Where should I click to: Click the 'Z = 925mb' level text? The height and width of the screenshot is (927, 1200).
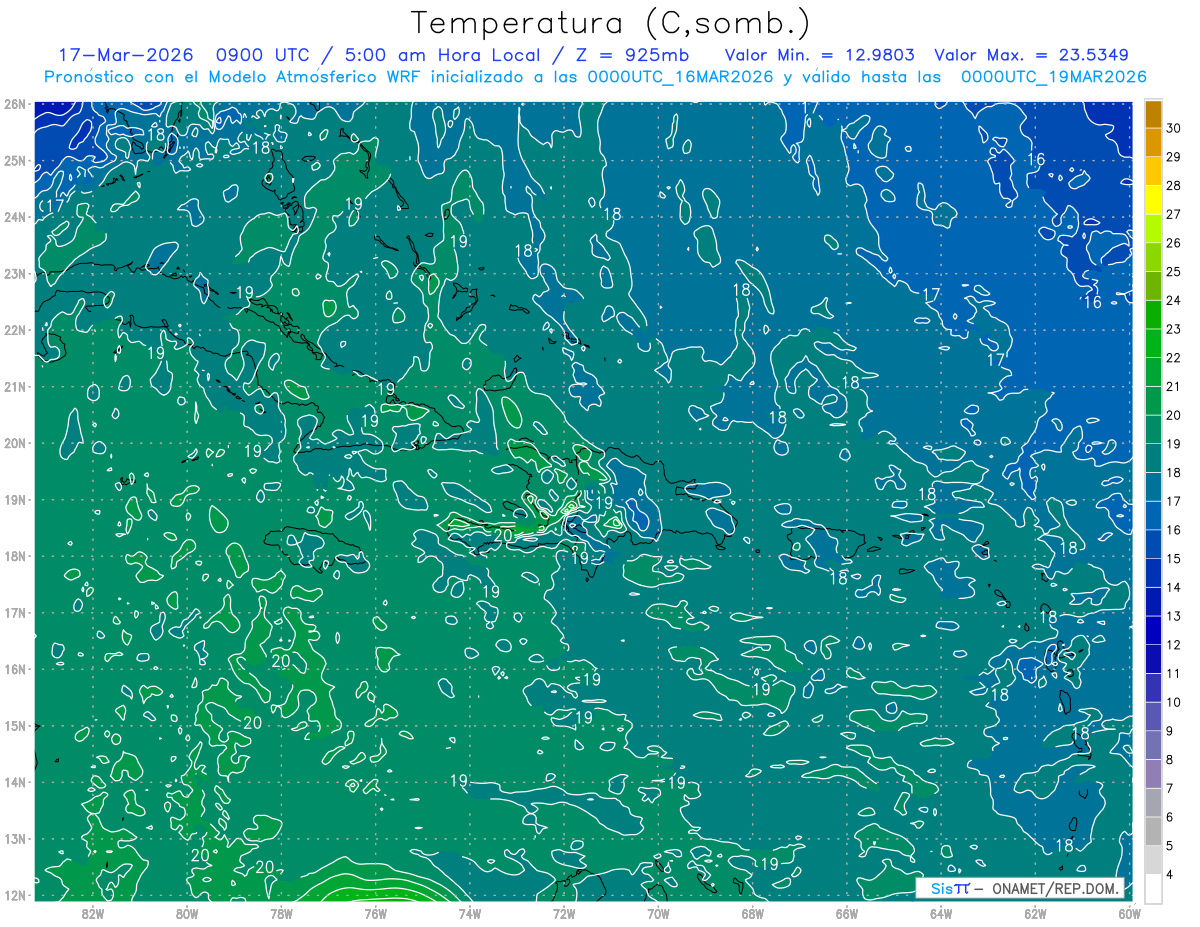[627, 55]
